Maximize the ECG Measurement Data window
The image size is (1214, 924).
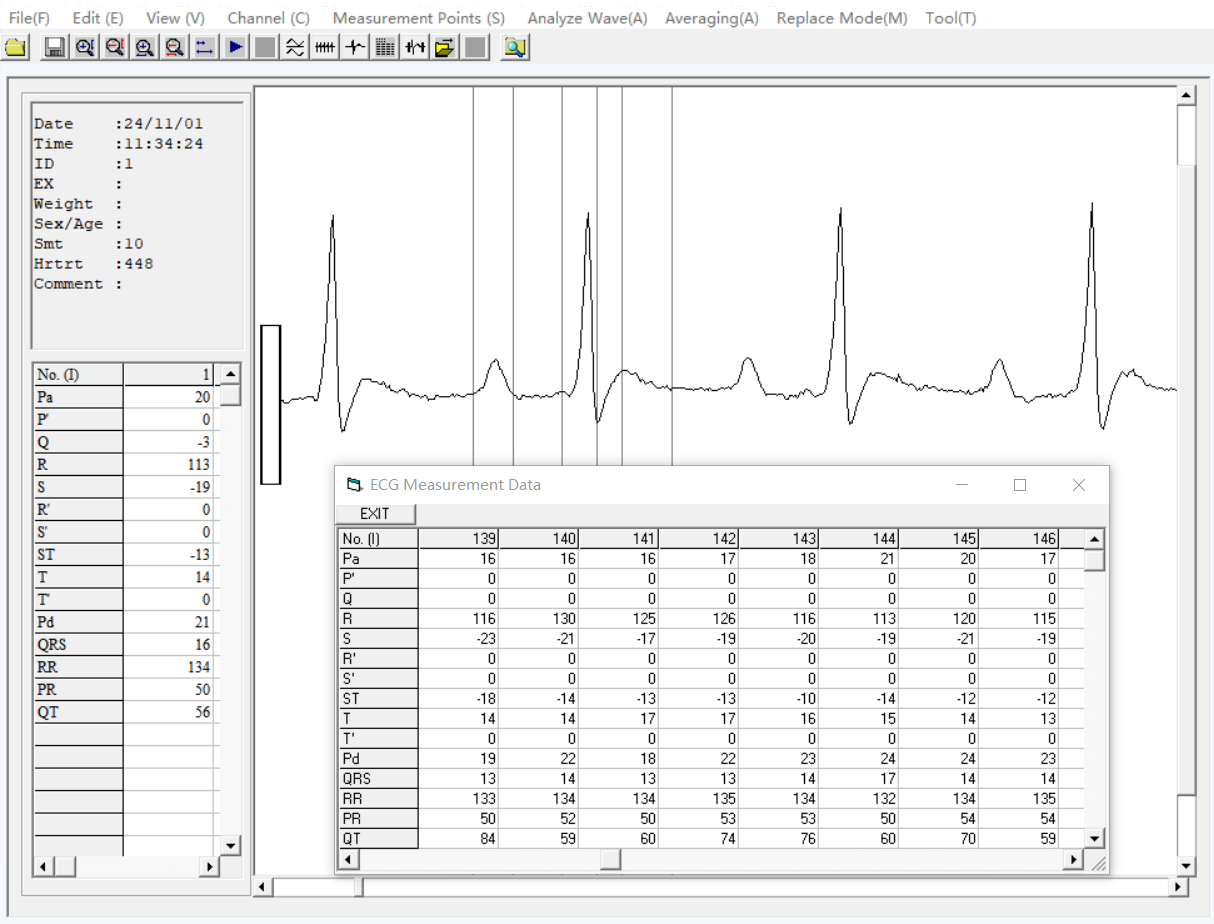click(1020, 485)
